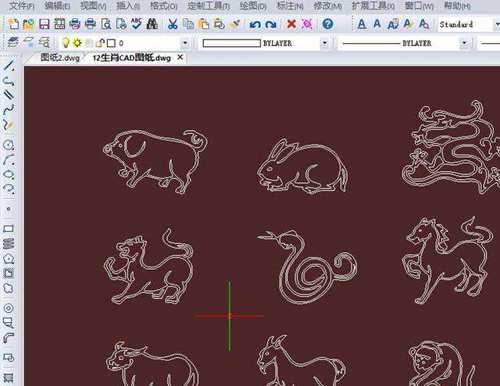This screenshot has width=500, height=386.
Task: Click the binoculars Find icon
Action: coord(152,24)
